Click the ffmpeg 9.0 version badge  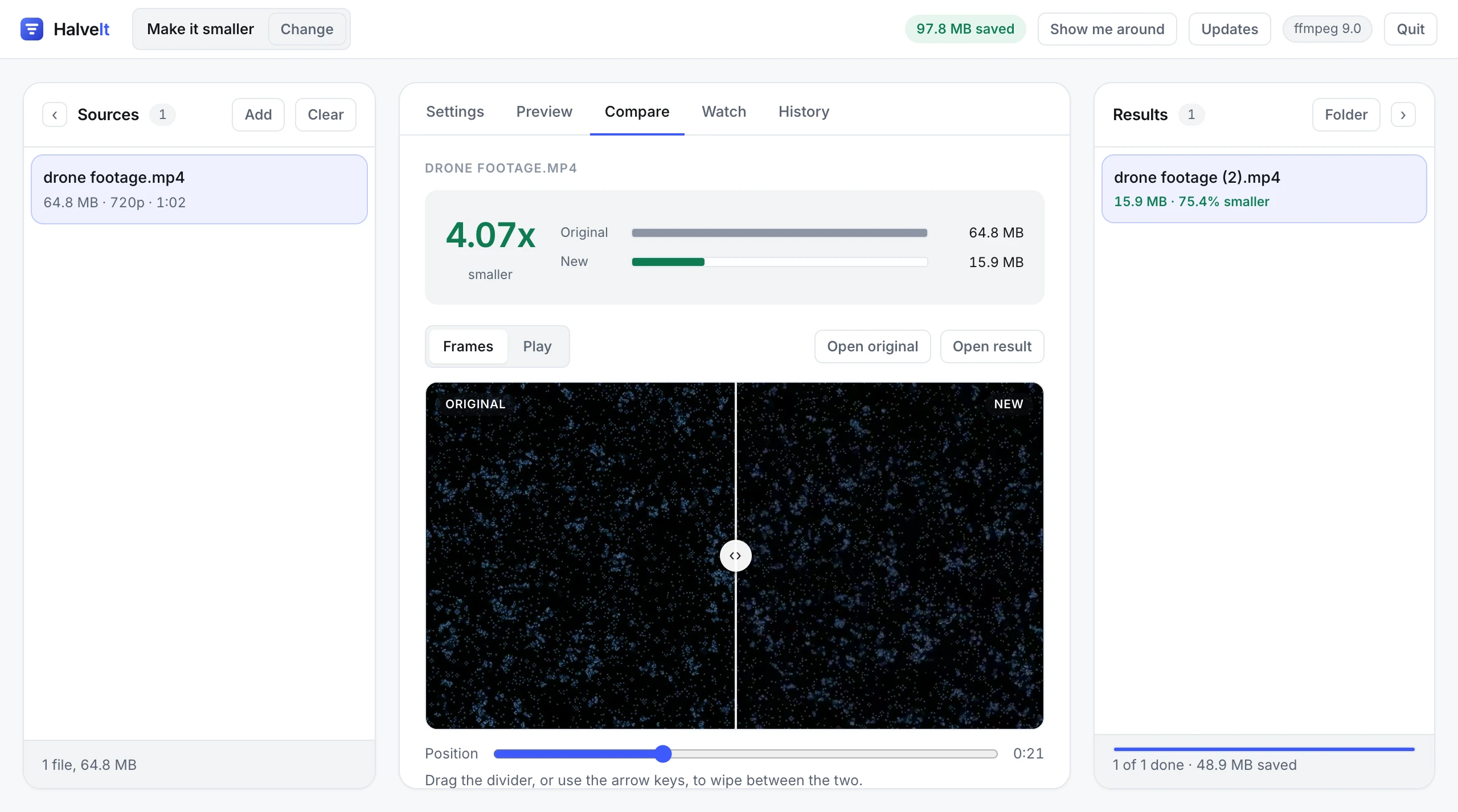pos(1327,29)
